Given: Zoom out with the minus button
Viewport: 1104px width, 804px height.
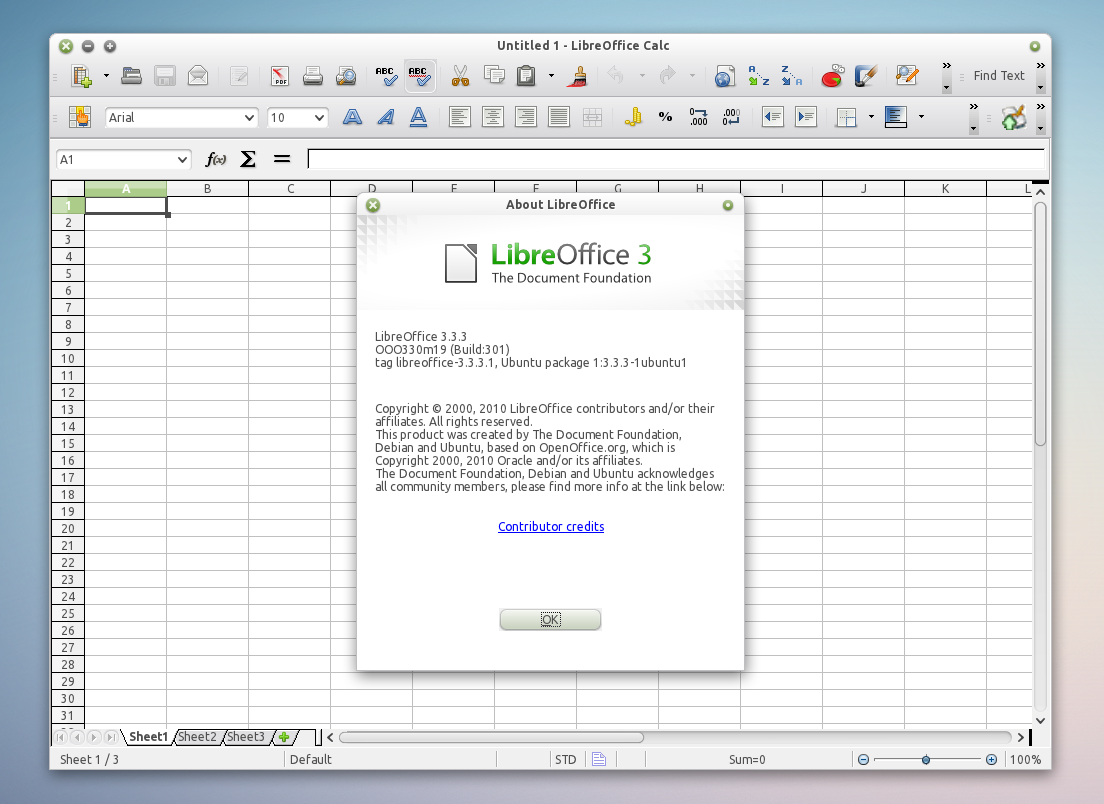Looking at the screenshot, I should click(863, 760).
